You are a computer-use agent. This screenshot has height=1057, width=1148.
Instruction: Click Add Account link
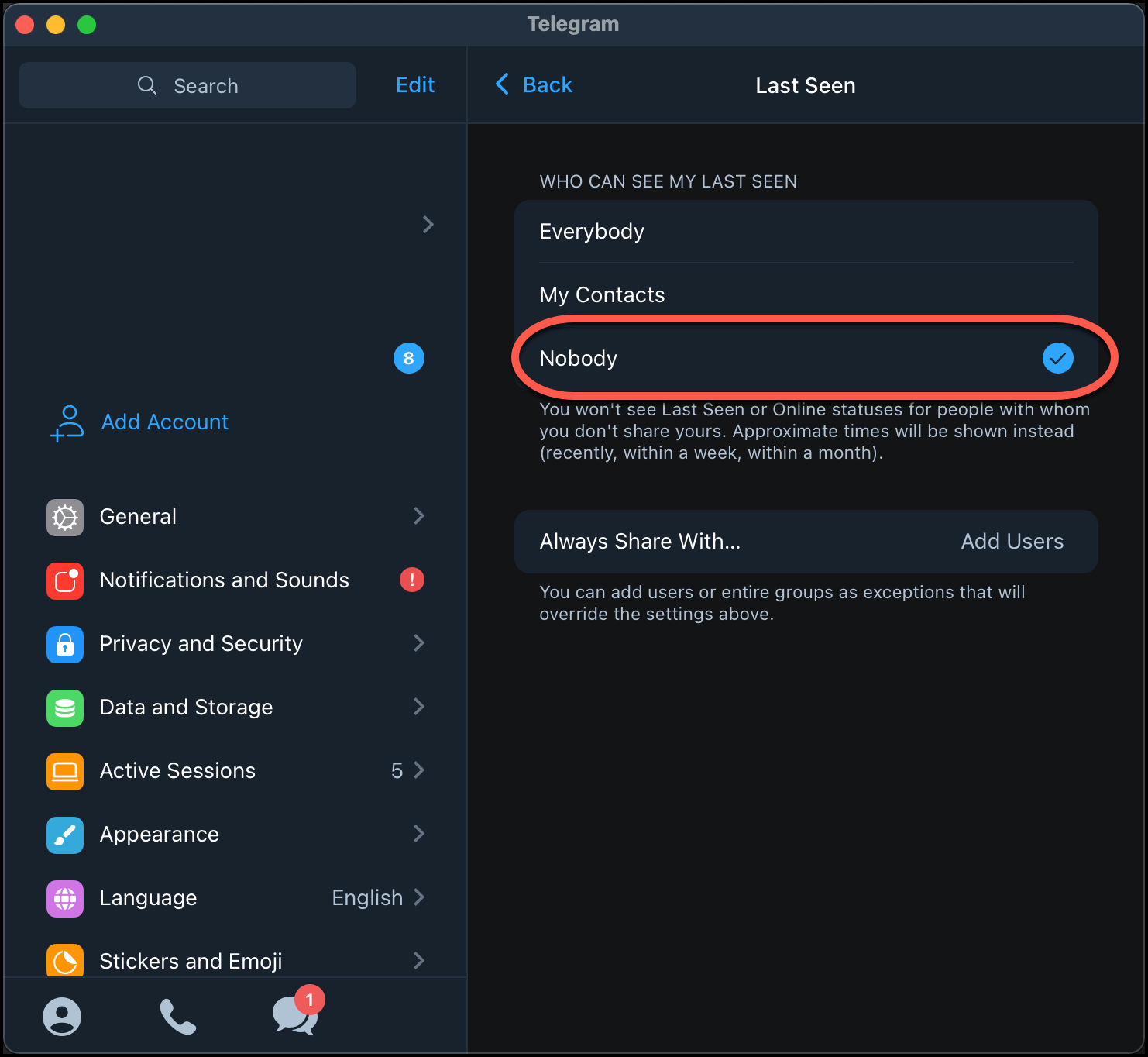click(165, 422)
